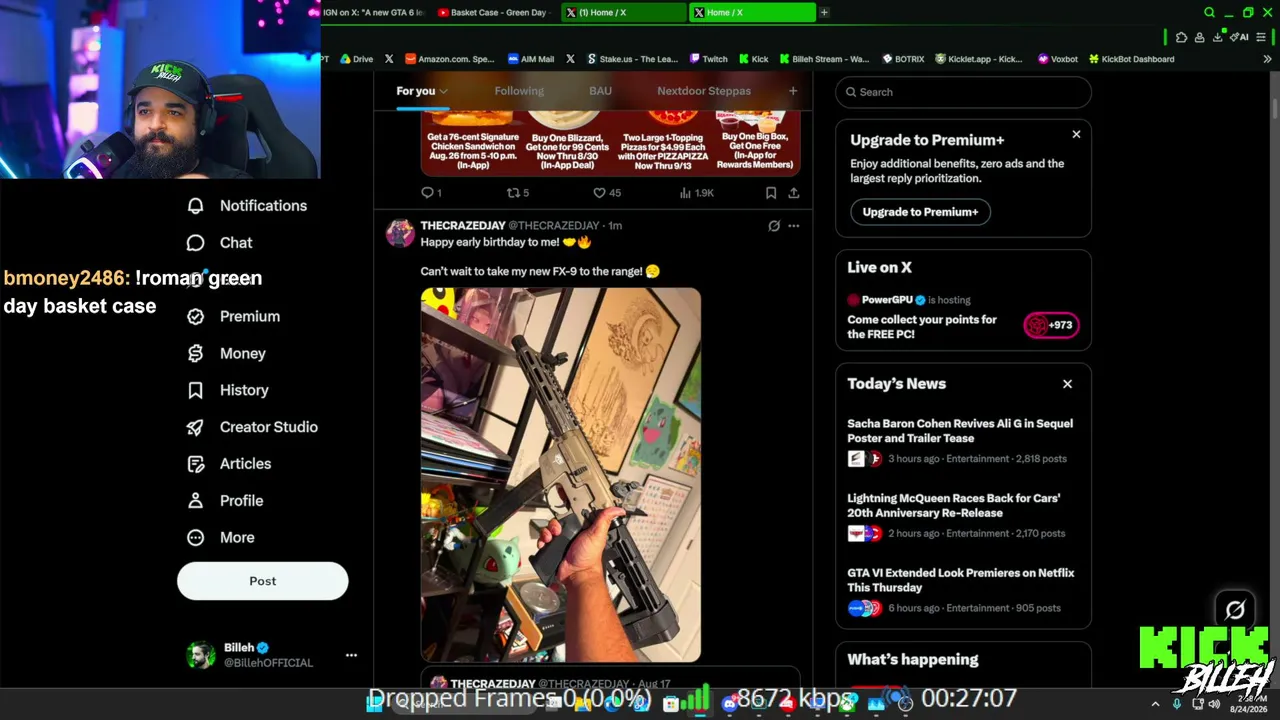Click the X Search input field
This screenshot has height=720, width=1280.
point(963,92)
